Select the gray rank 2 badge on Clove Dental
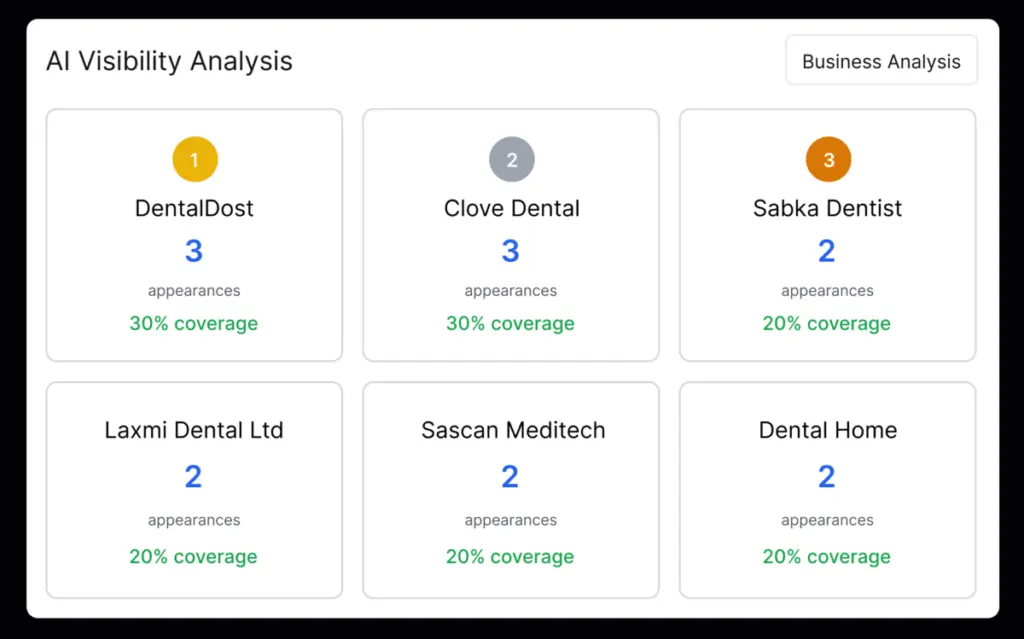The image size is (1024, 639). pyautogui.click(x=511, y=158)
